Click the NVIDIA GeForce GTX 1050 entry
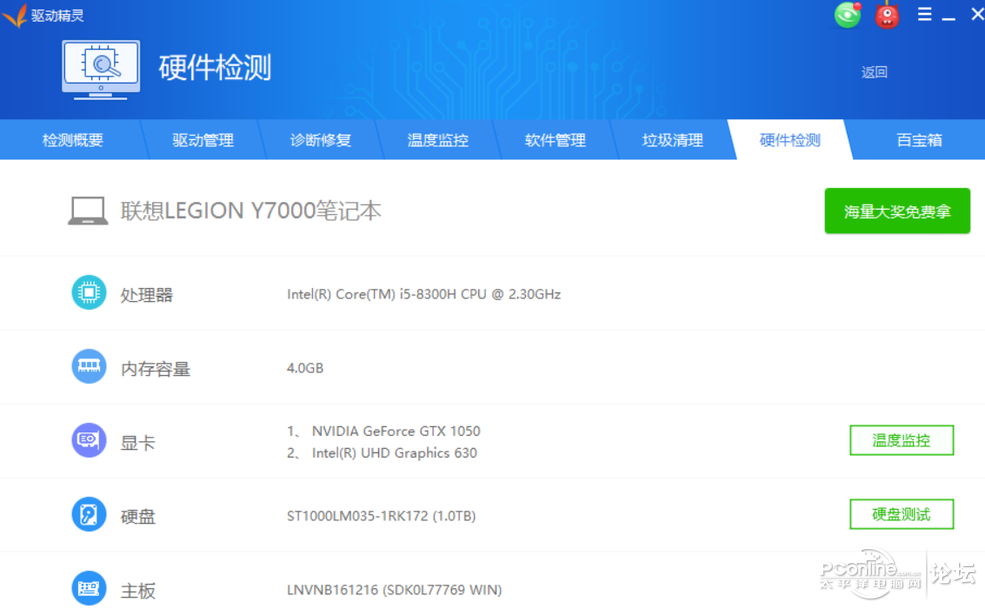The image size is (985, 609). [396, 431]
